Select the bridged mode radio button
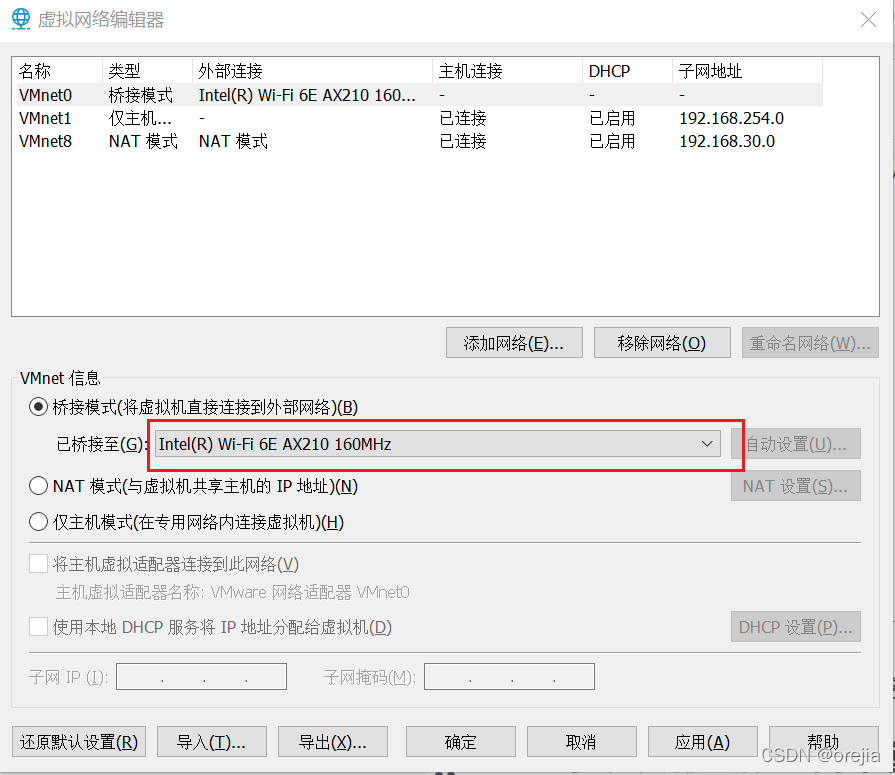 point(38,407)
